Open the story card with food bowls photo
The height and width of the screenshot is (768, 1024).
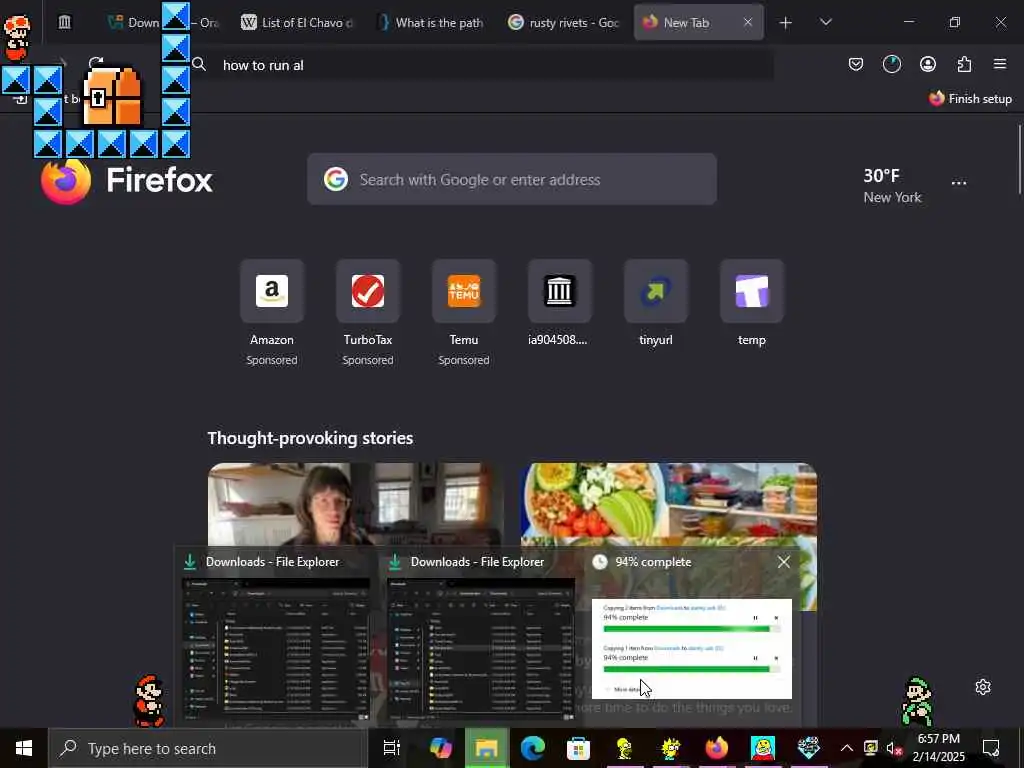[669, 504]
